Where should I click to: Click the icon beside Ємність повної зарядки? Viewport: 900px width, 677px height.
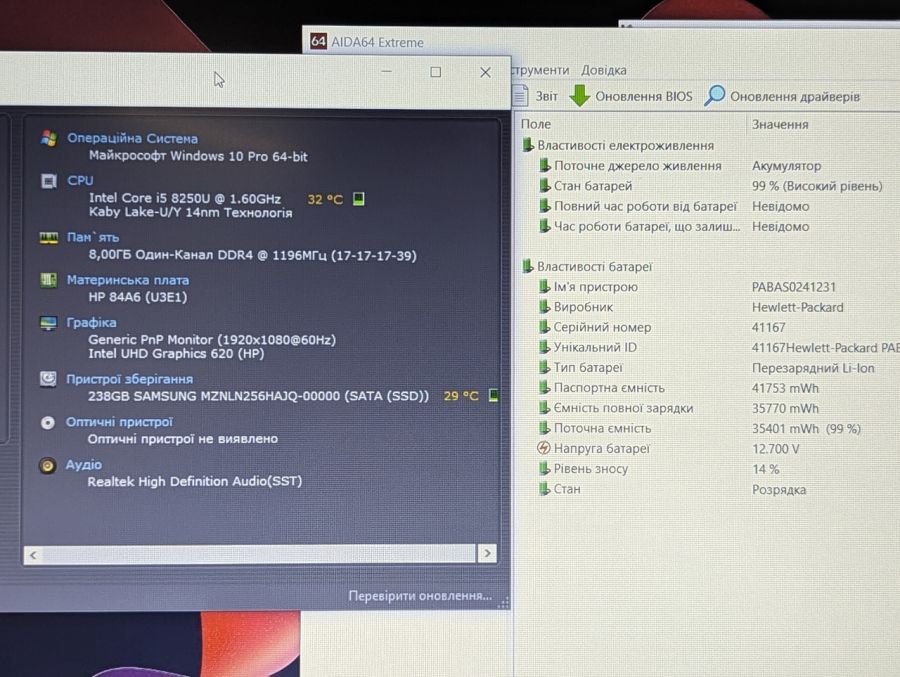[544, 408]
